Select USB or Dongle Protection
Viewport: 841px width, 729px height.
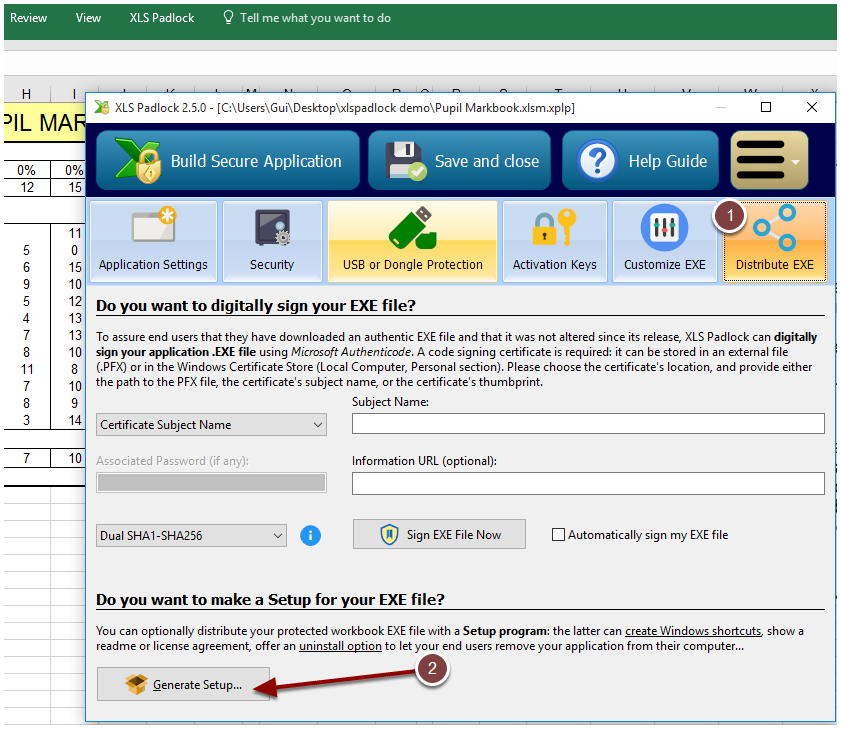click(x=412, y=241)
